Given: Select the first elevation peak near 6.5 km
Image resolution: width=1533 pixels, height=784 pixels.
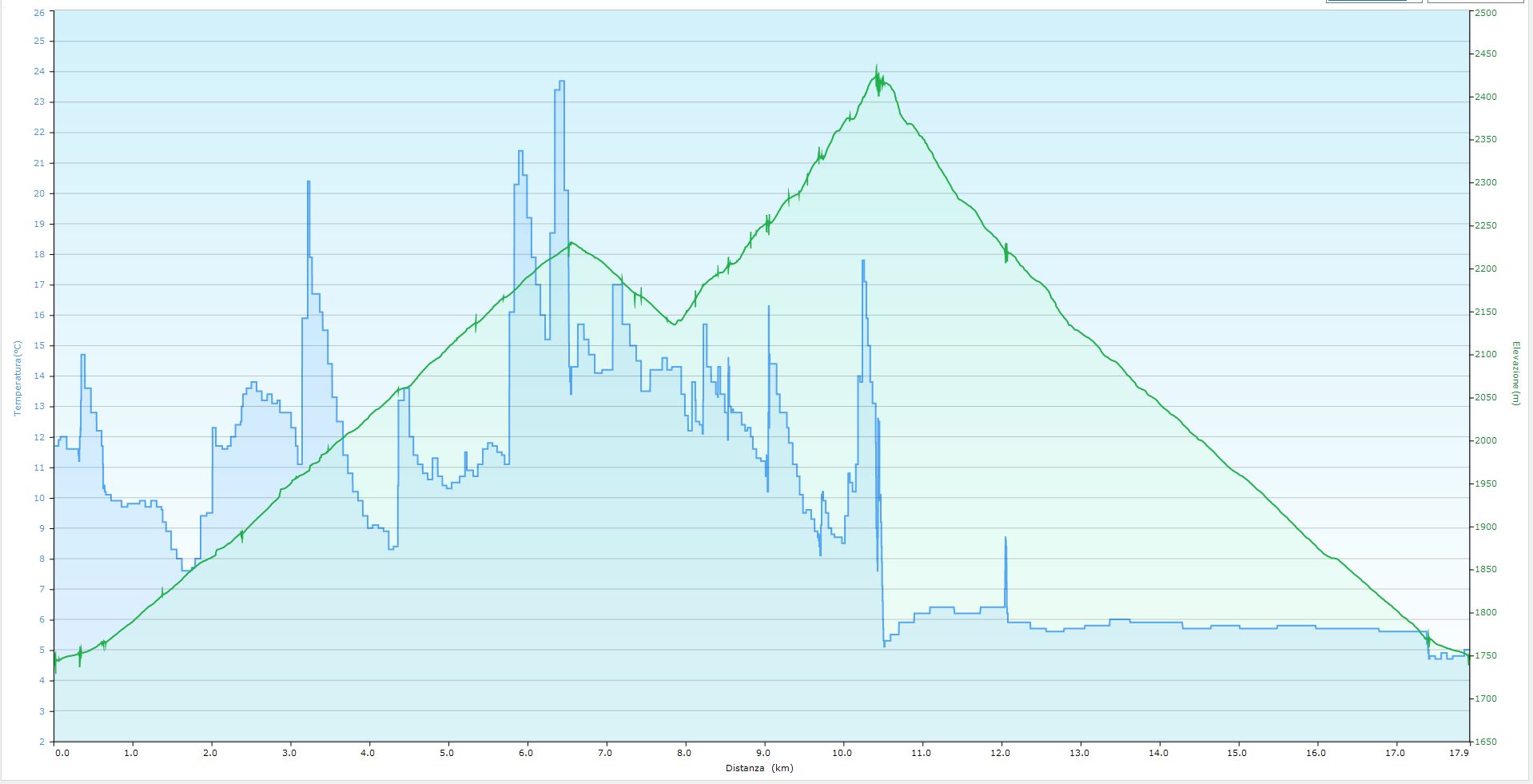Looking at the screenshot, I should tap(571, 242).
